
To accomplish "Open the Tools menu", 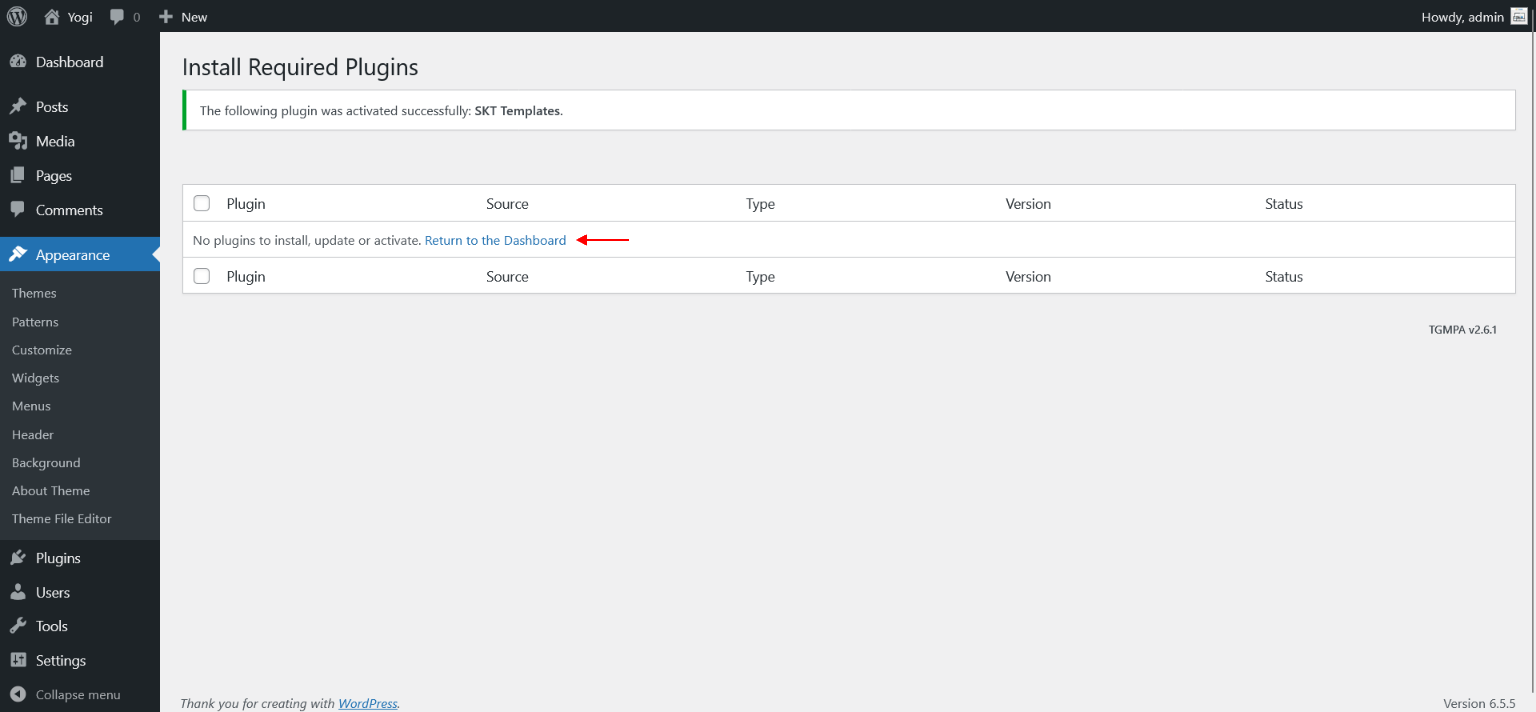I will pyautogui.click(x=80, y=626).
